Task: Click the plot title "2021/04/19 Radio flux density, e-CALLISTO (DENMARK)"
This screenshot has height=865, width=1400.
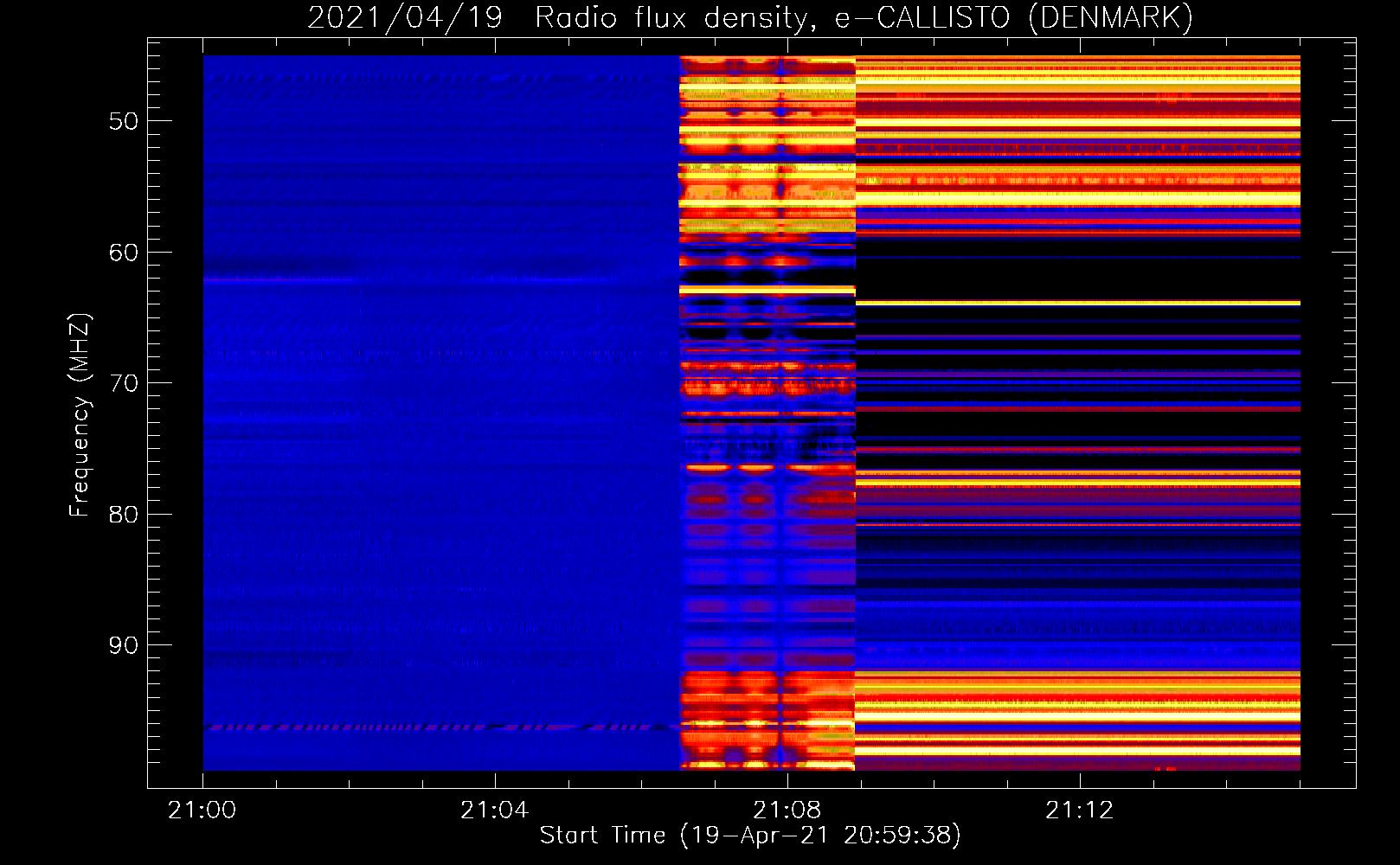Action: coord(750,17)
